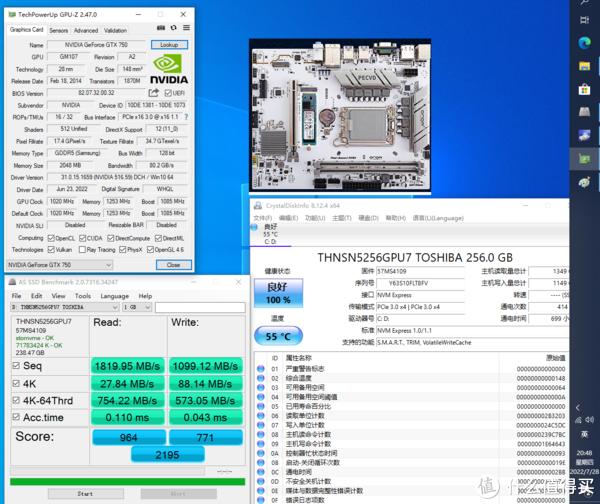
Task: Click the disk health dot beside C: D:
Action: (254, 227)
